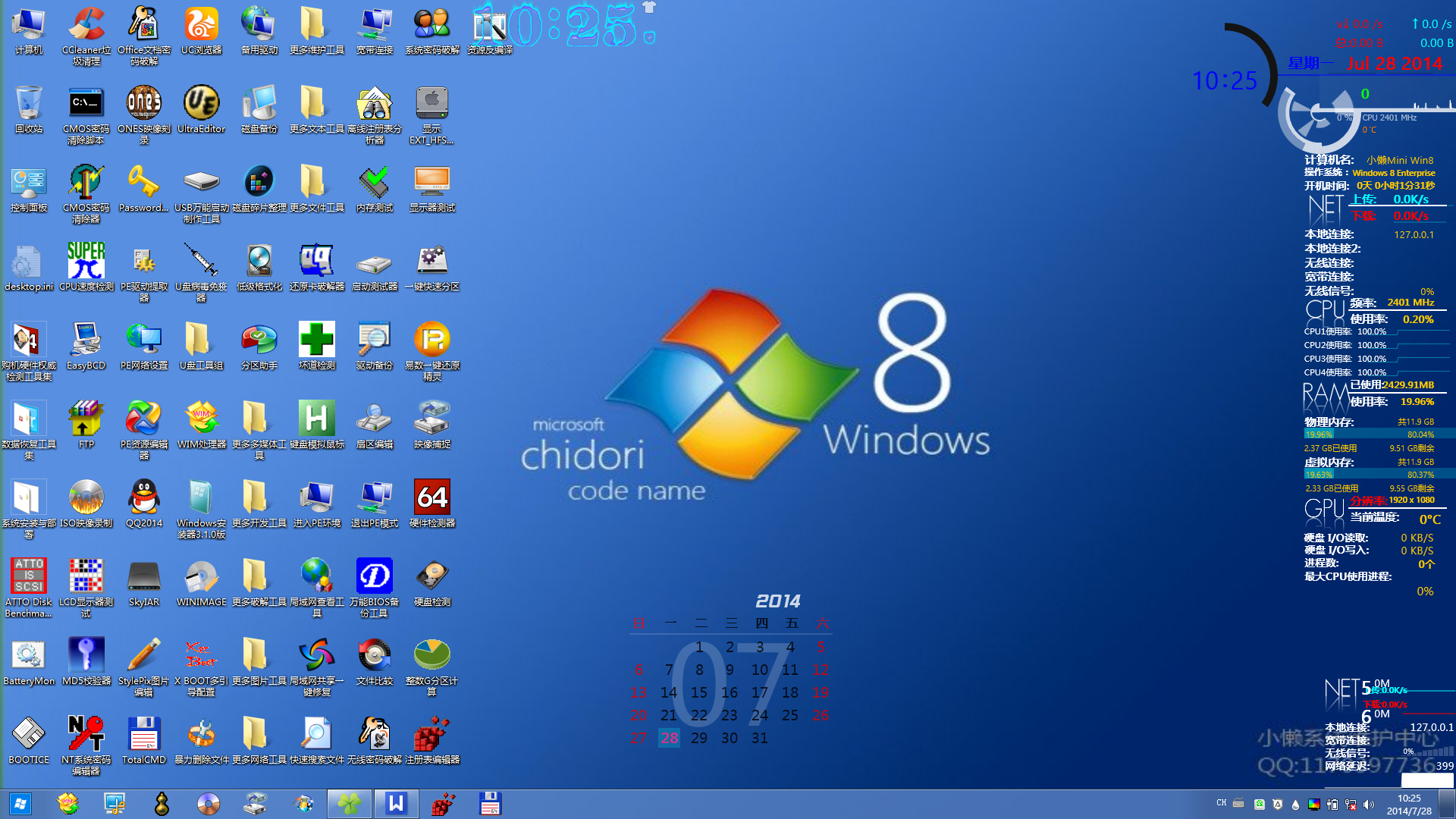This screenshot has height=819, width=1456.
Task: Open desktop.ini file icon
Action: click(29, 267)
